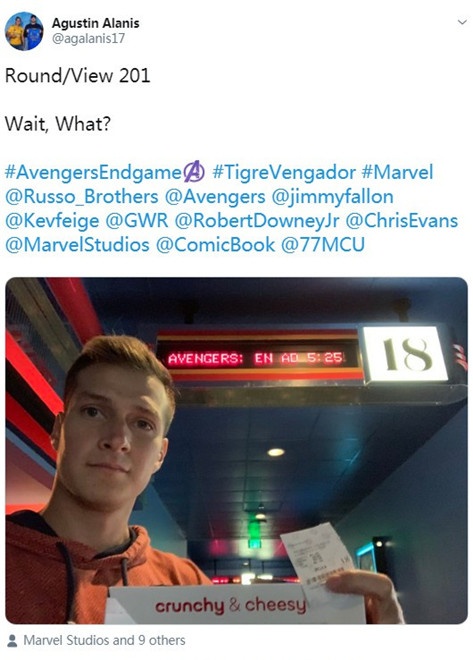Visit the @Avengers mention
This screenshot has width=473, height=660.
pyautogui.click(x=215, y=197)
